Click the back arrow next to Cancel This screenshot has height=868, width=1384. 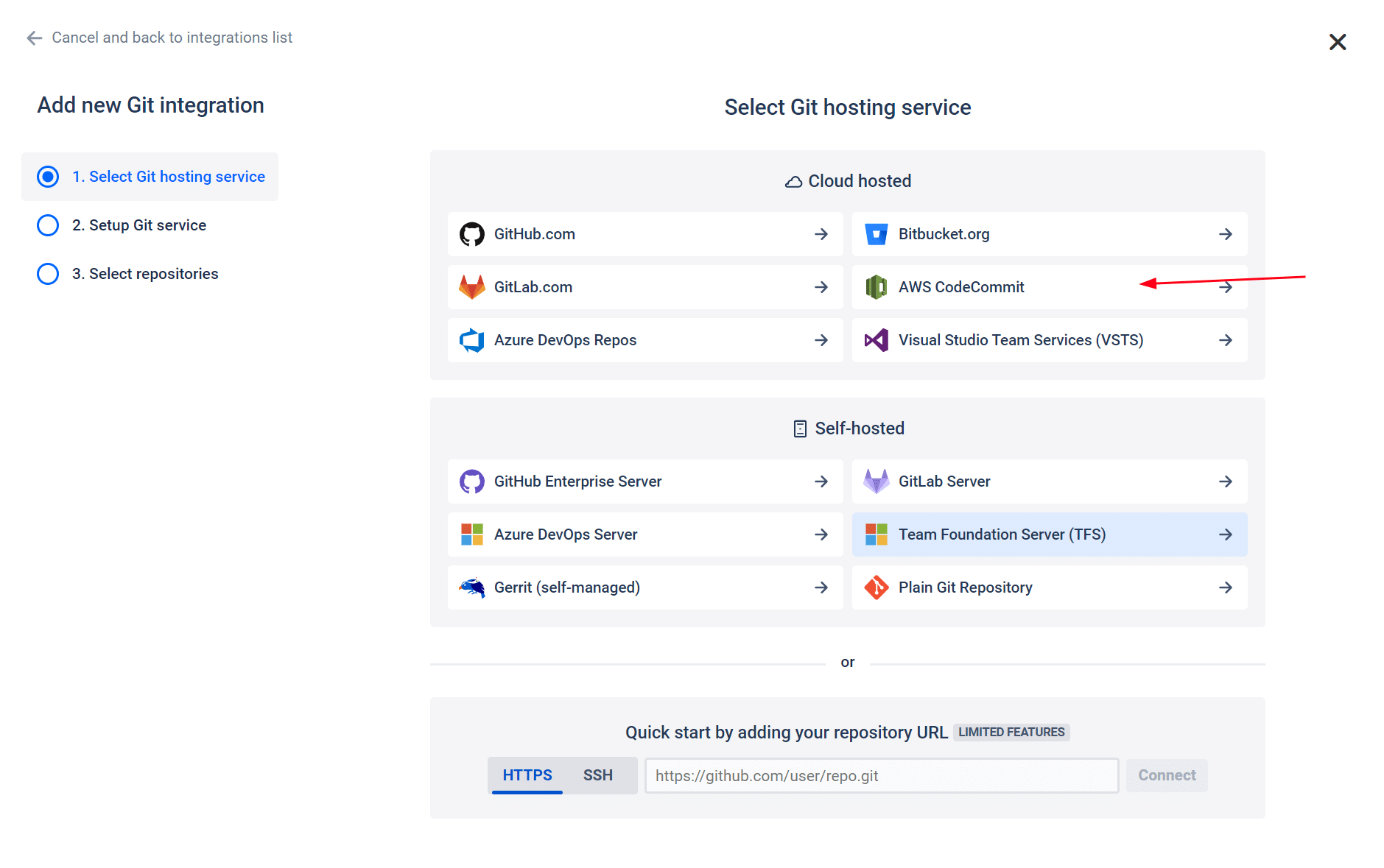point(34,38)
